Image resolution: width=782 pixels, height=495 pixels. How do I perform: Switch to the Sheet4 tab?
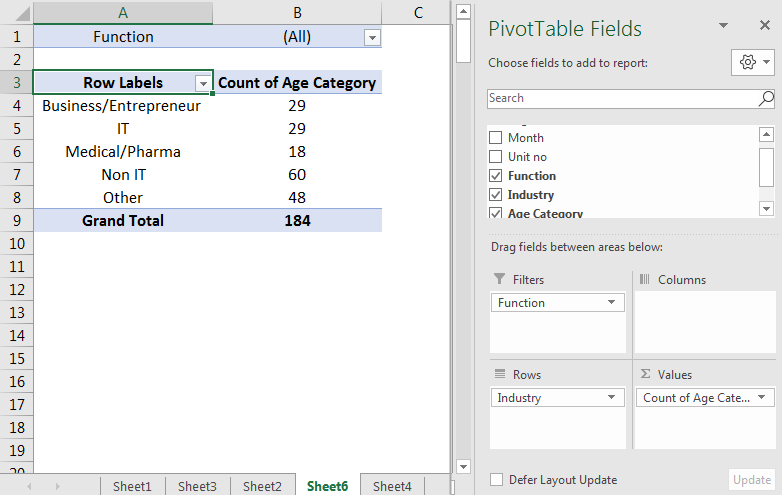392,487
